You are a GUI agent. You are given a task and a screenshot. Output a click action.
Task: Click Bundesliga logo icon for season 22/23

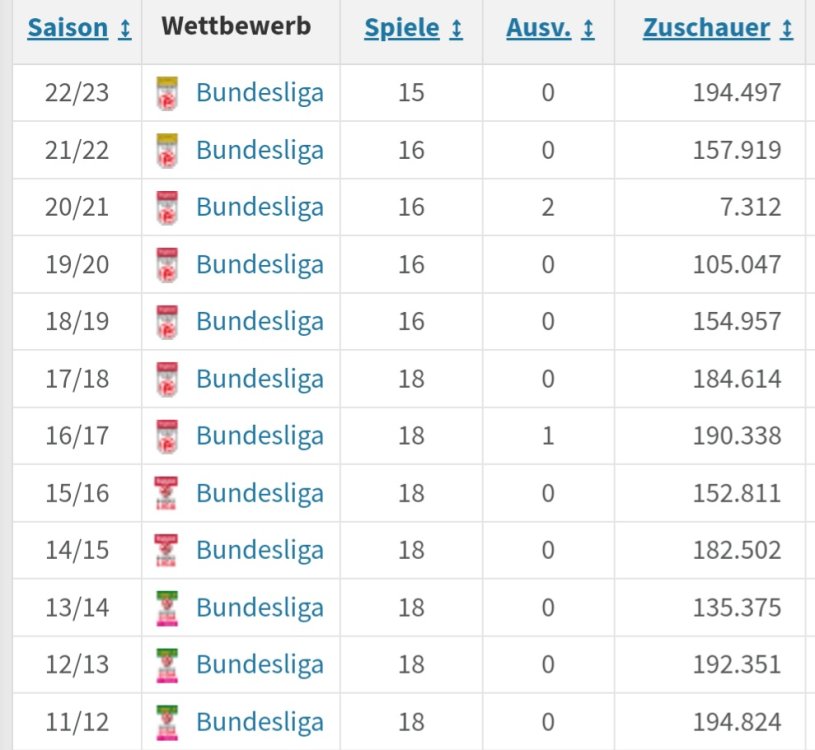[167, 94]
